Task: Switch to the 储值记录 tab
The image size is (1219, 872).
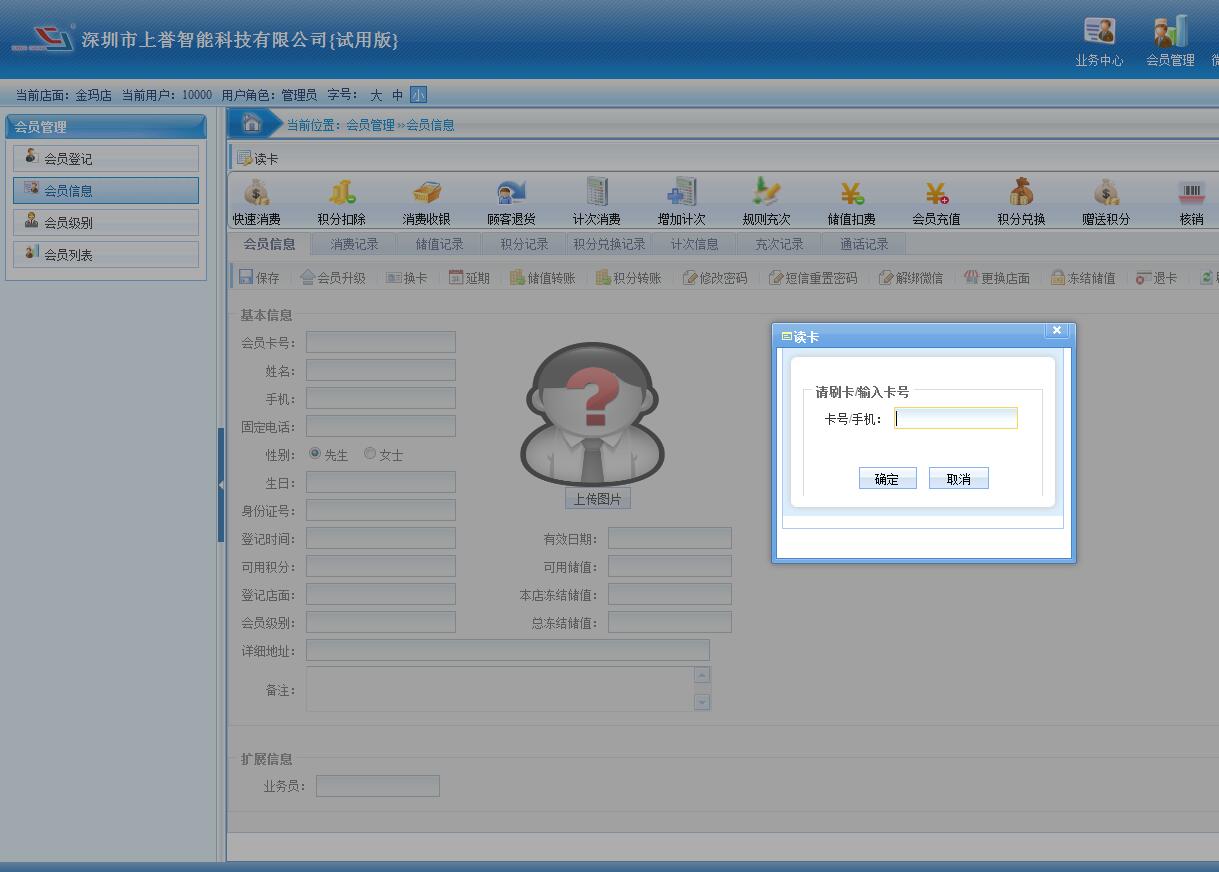Action: (x=439, y=244)
